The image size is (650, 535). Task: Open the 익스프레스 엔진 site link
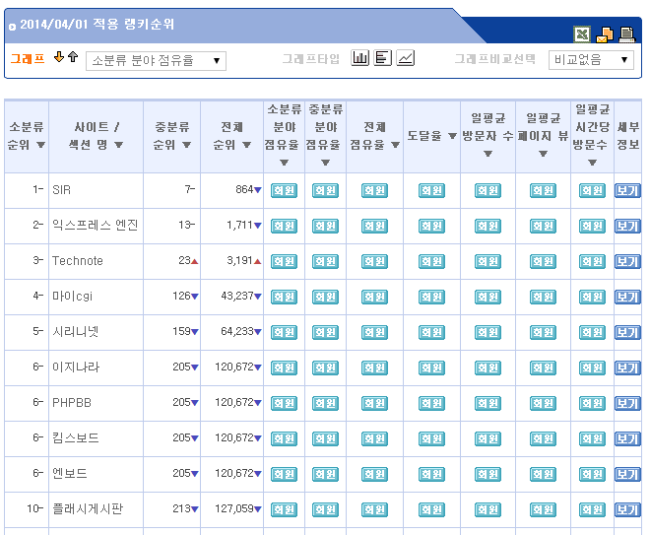(x=95, y=226)
